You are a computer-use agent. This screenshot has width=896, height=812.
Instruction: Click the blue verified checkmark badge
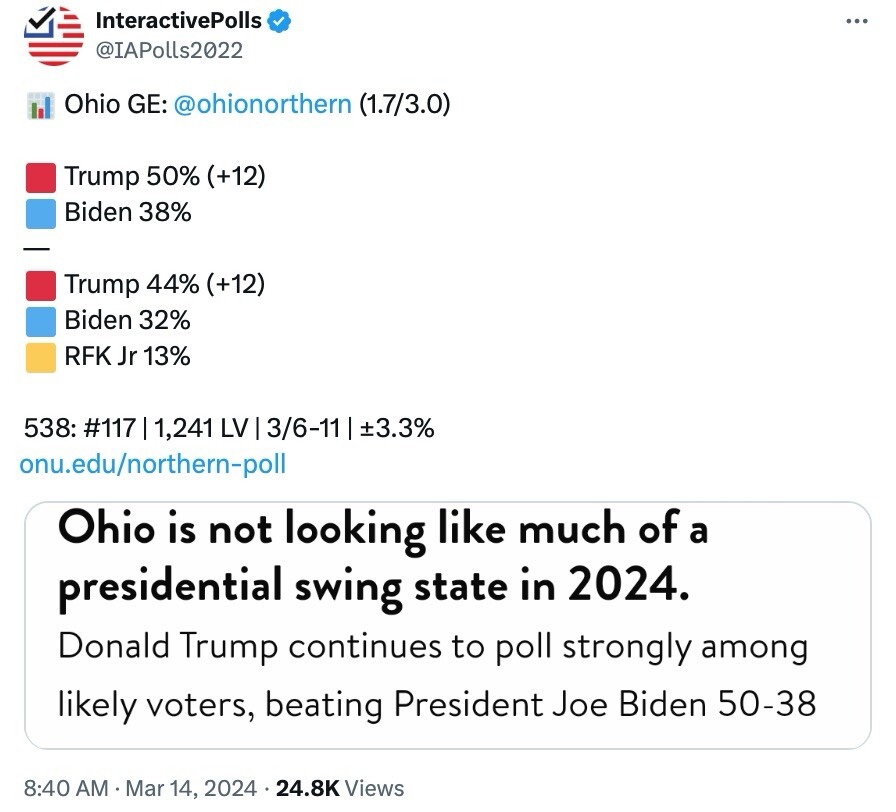click(x=279, y=22)
